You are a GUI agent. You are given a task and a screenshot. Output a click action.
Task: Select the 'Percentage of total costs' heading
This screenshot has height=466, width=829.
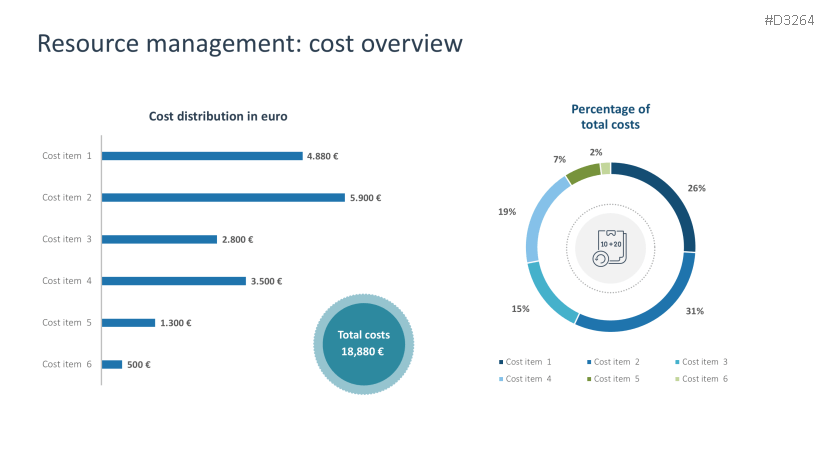point(610,117)
